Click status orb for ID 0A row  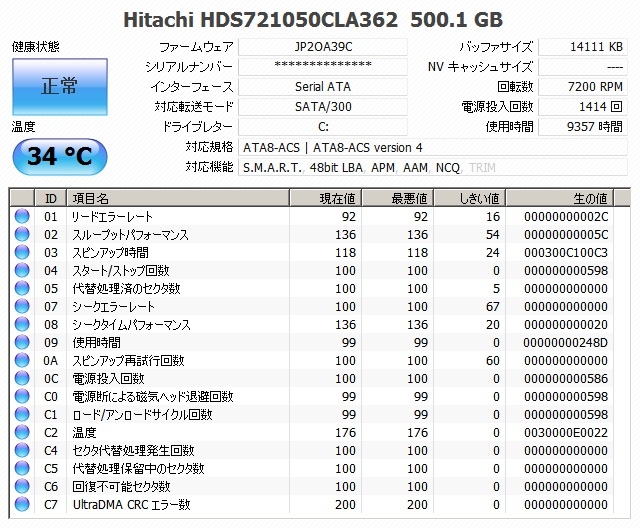tap(22, 360)
